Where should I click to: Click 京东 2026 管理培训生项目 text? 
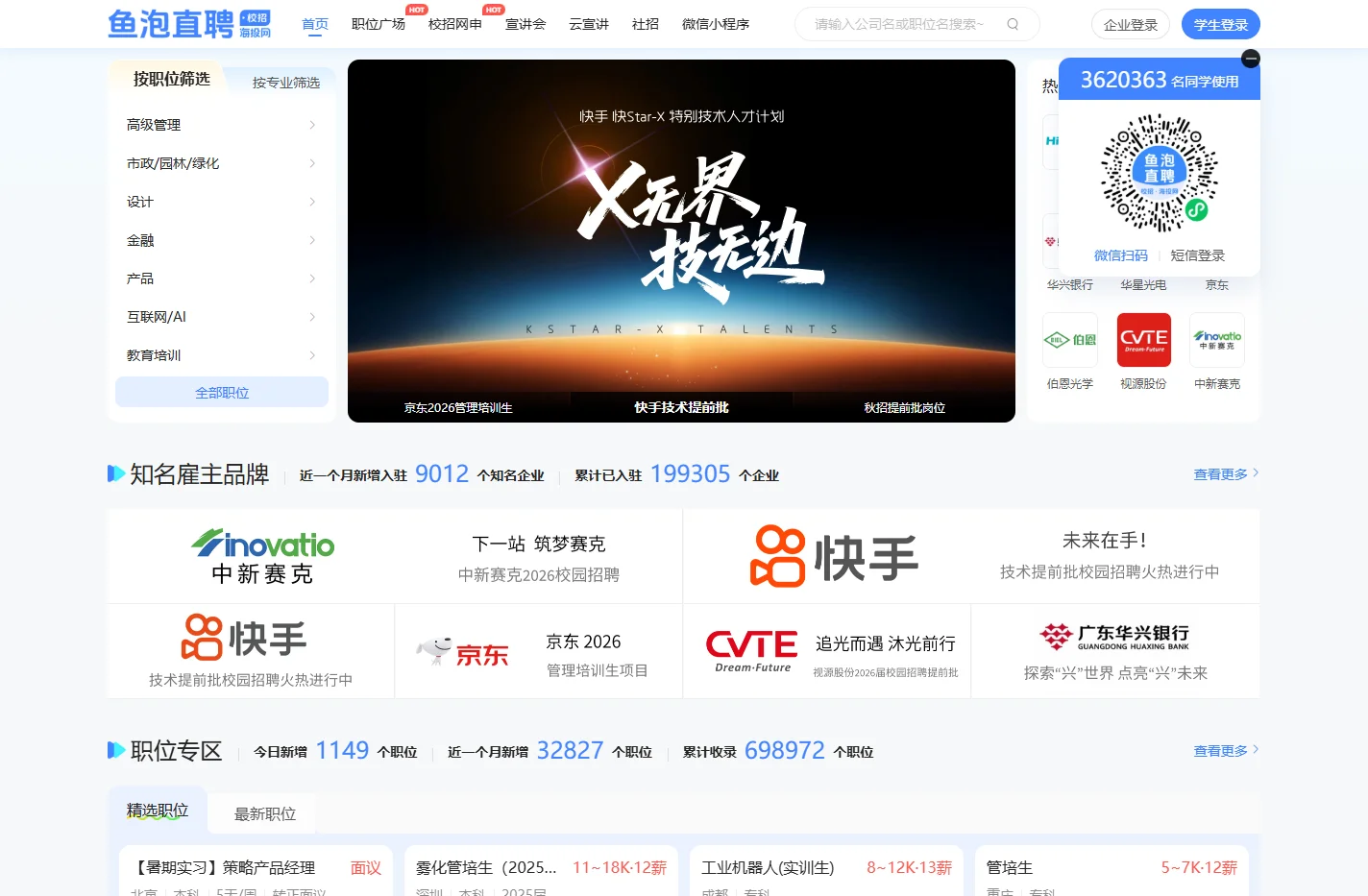pos(597,656)
